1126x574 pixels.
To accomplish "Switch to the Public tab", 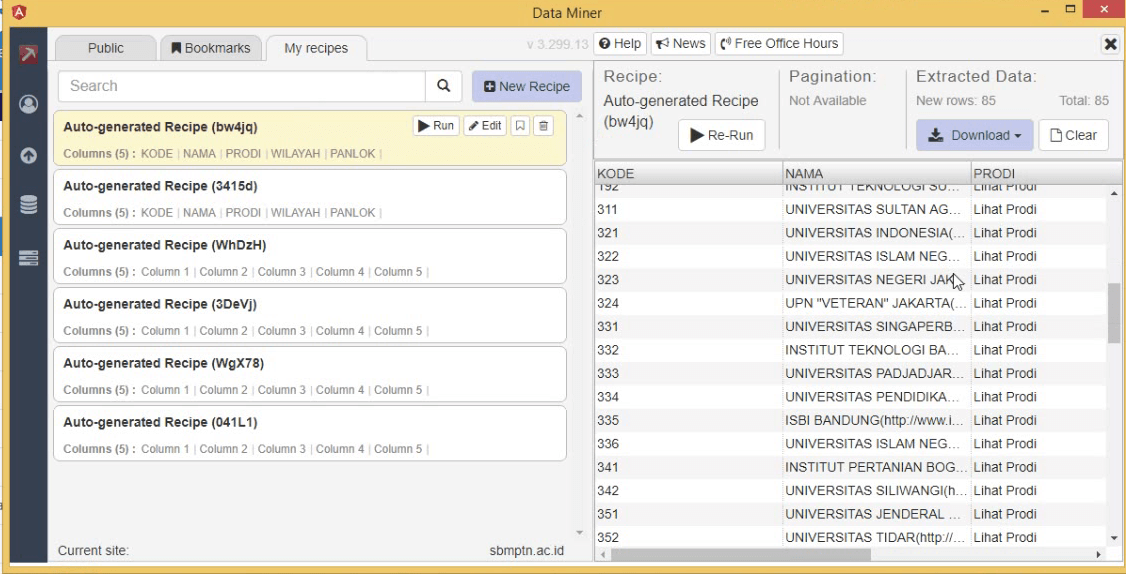I will [x=106, y=48].
